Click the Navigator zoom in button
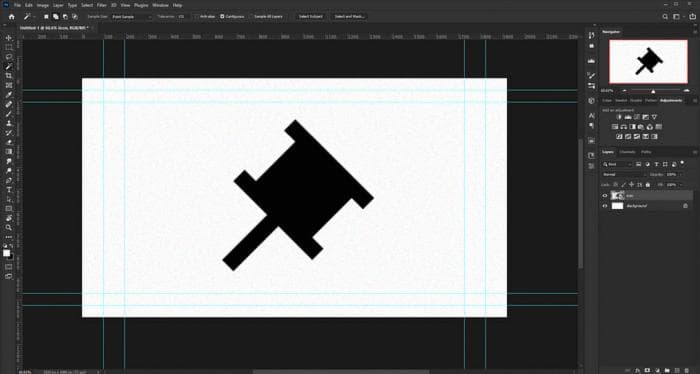This screenshot has height=374, width=700. coord(687,91)
